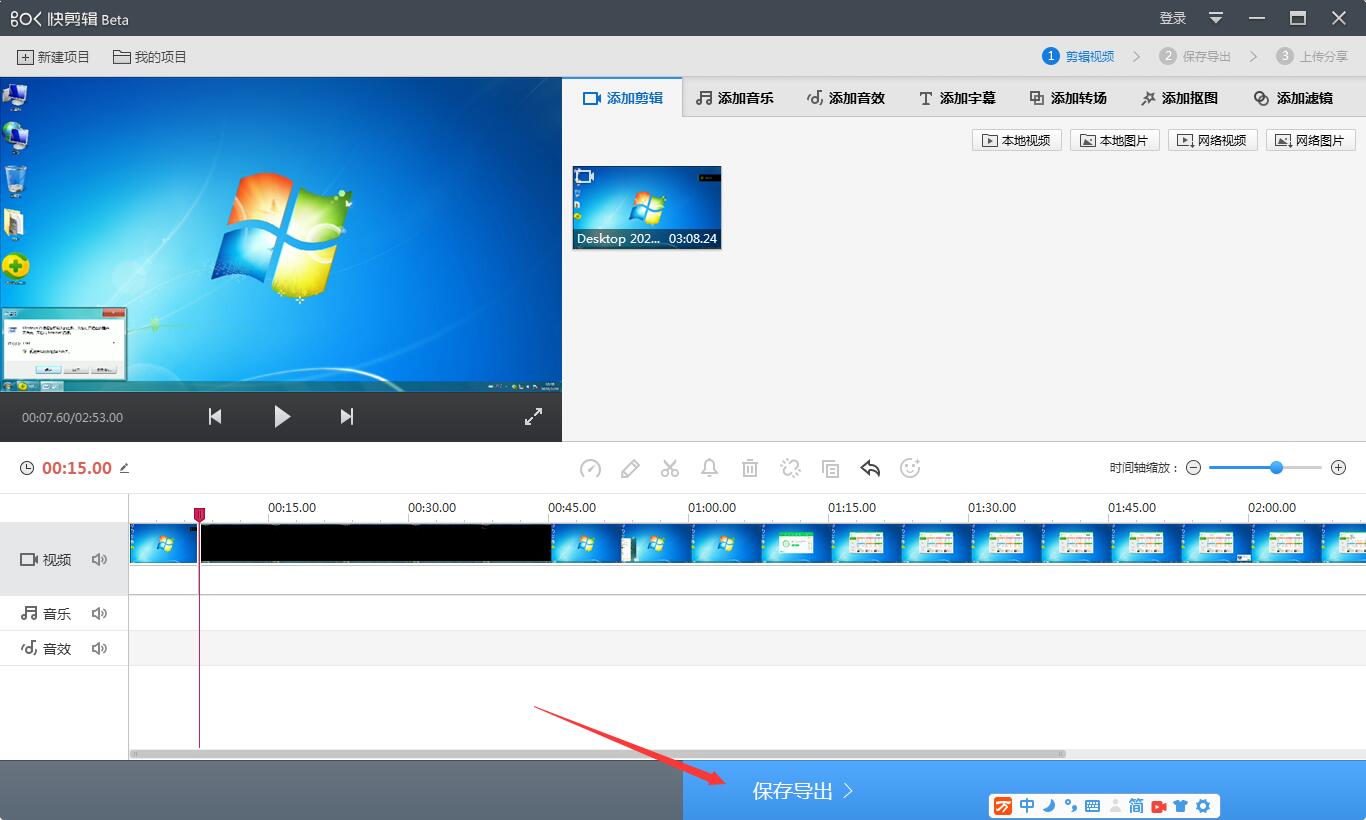The width and height of the screenshot is (1366, 820).
Task: Undo the last action with the arrow icon
Action: (870, 468)
